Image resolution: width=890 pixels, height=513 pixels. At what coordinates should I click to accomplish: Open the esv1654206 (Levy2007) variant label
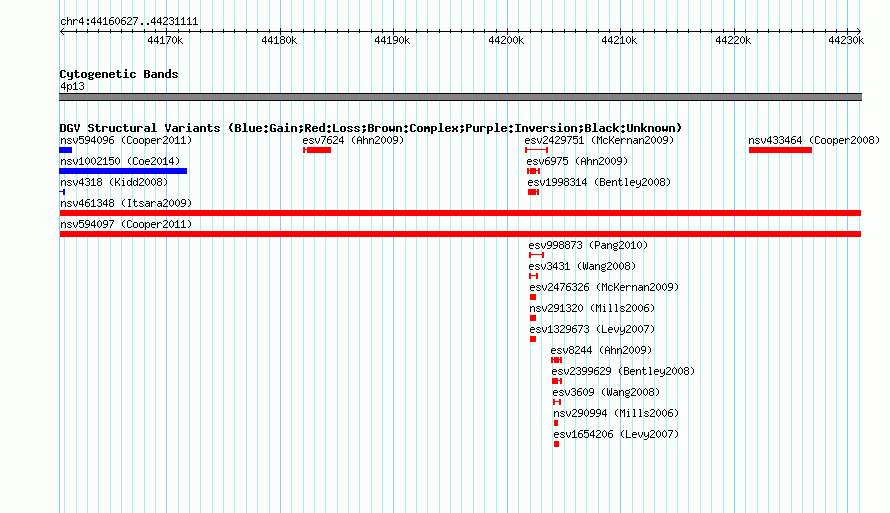point(616,434)
